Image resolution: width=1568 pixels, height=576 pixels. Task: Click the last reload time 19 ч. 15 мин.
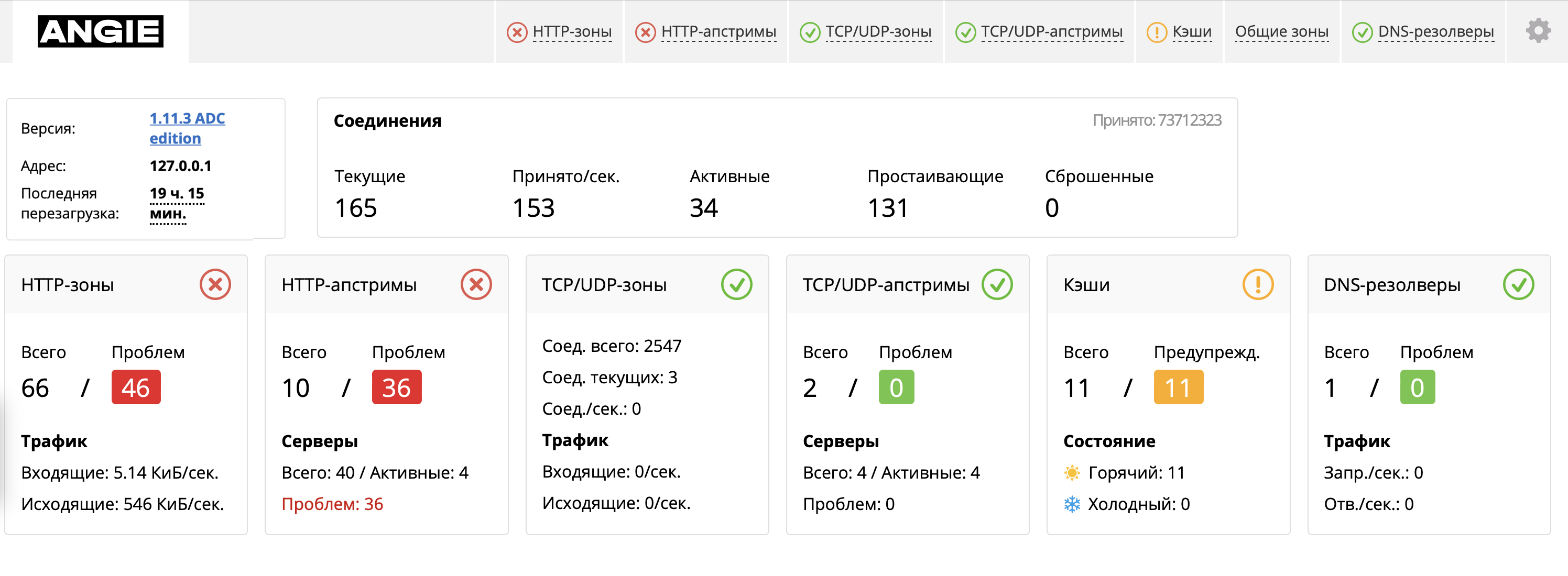[177, 204]
